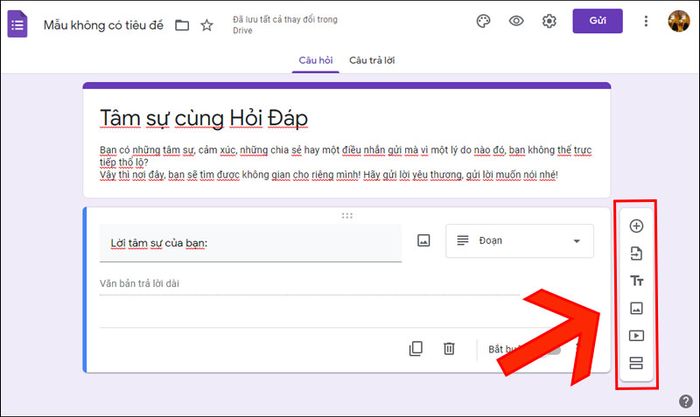The width and height of the screenshot is (700, 417).
Task: Preview the form with eye icon
Action: tap(517, 21)
